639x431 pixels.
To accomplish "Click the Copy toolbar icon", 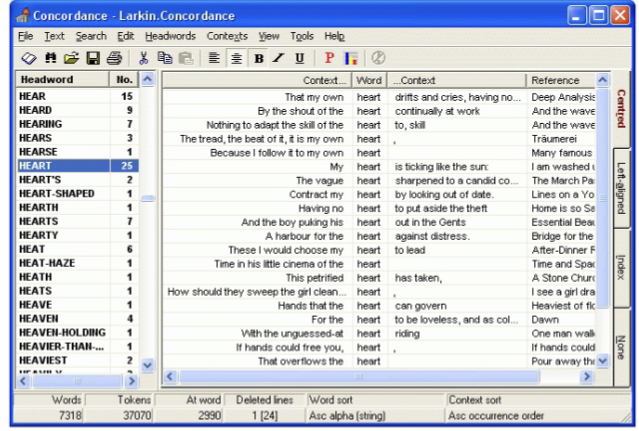I will (165, 58).
